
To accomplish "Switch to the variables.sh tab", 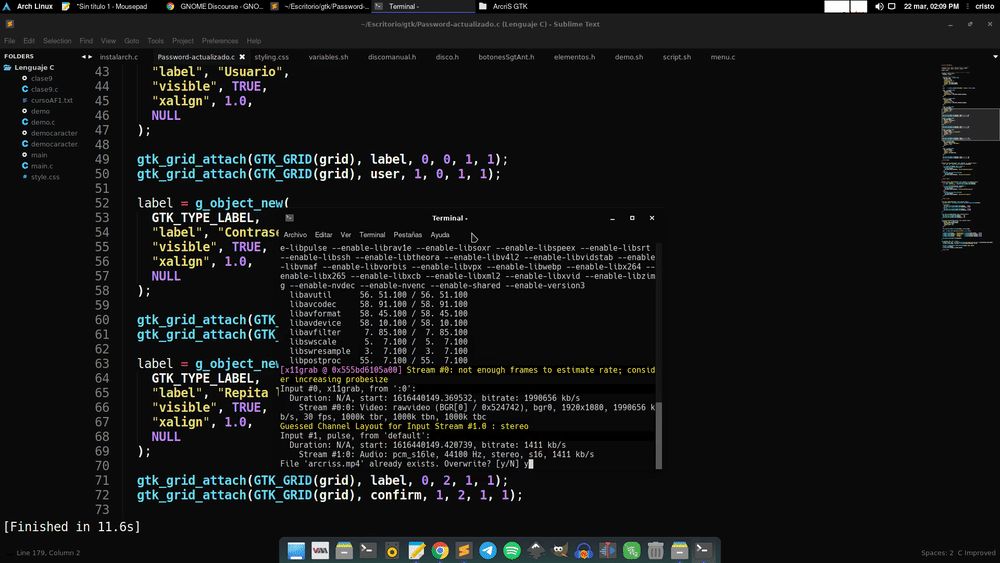I will (x=328, y=57).
